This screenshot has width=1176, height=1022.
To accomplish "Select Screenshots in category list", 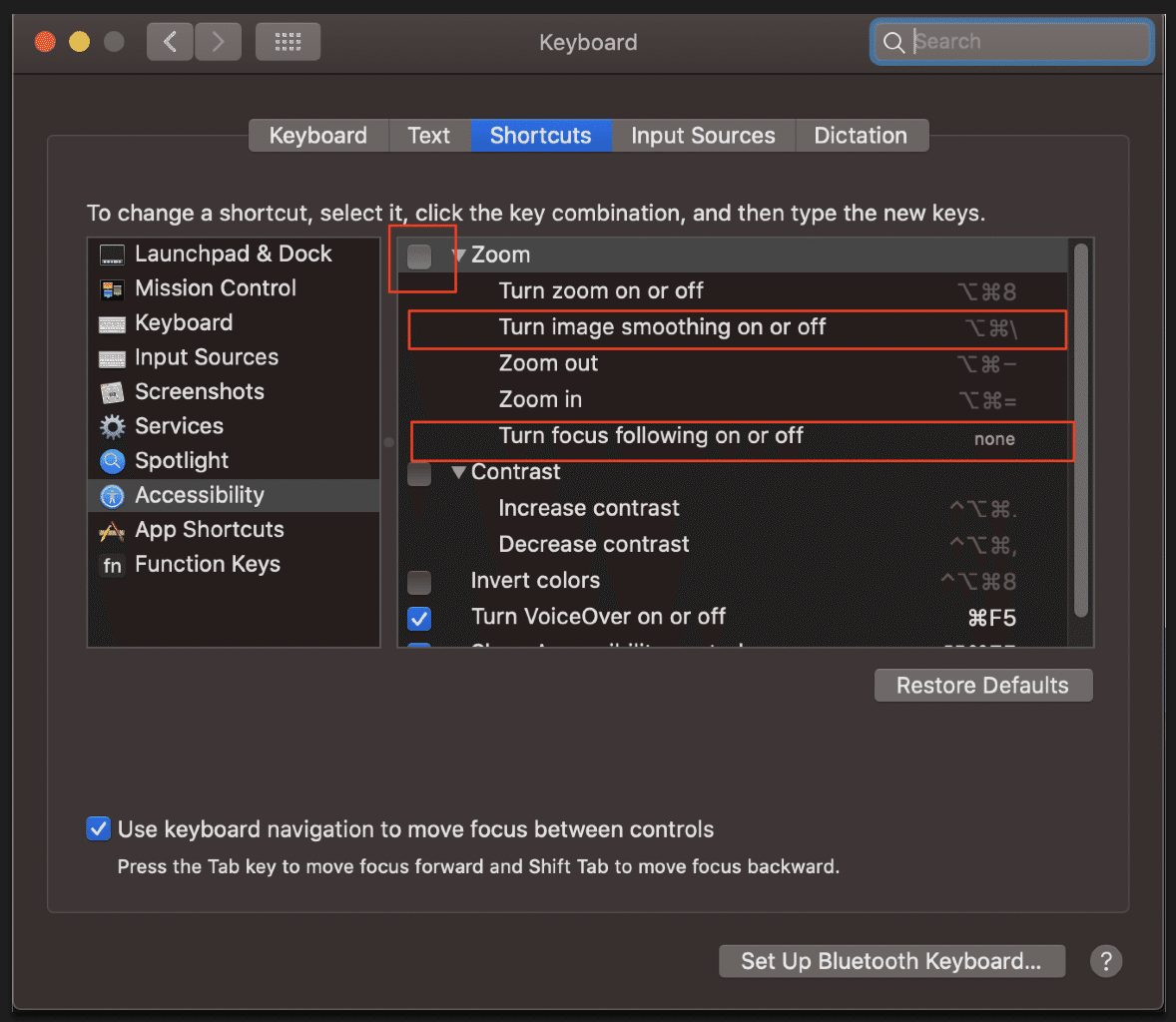I will (234, 392).
